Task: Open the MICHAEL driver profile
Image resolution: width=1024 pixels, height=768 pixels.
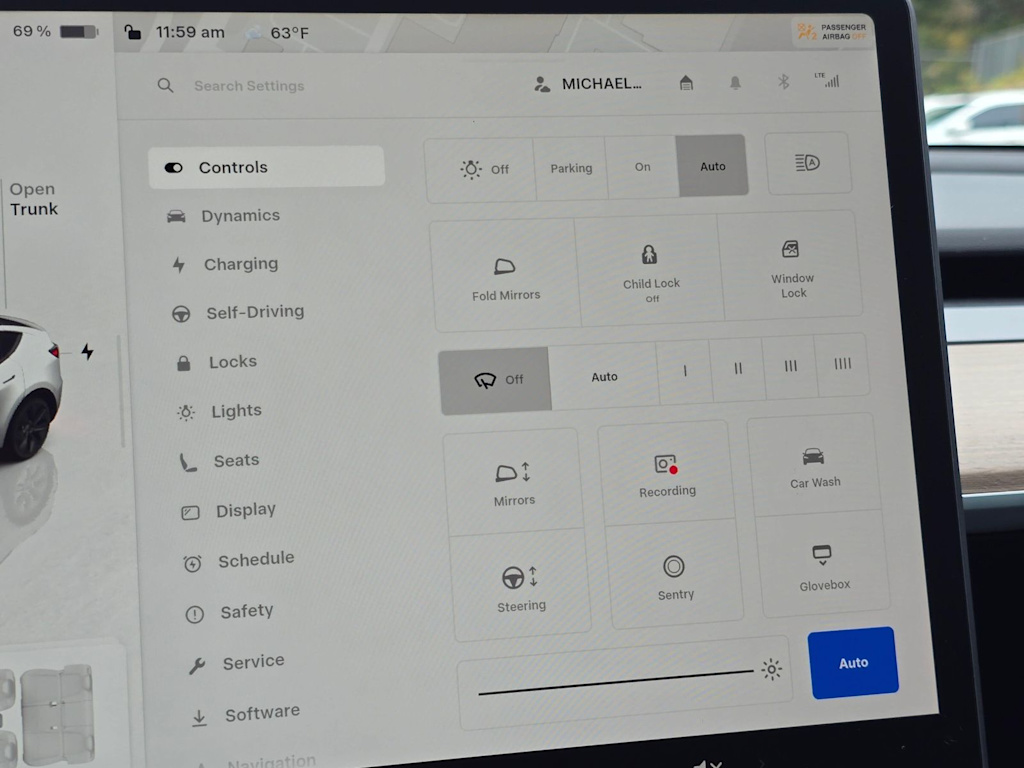Action: 587,84
